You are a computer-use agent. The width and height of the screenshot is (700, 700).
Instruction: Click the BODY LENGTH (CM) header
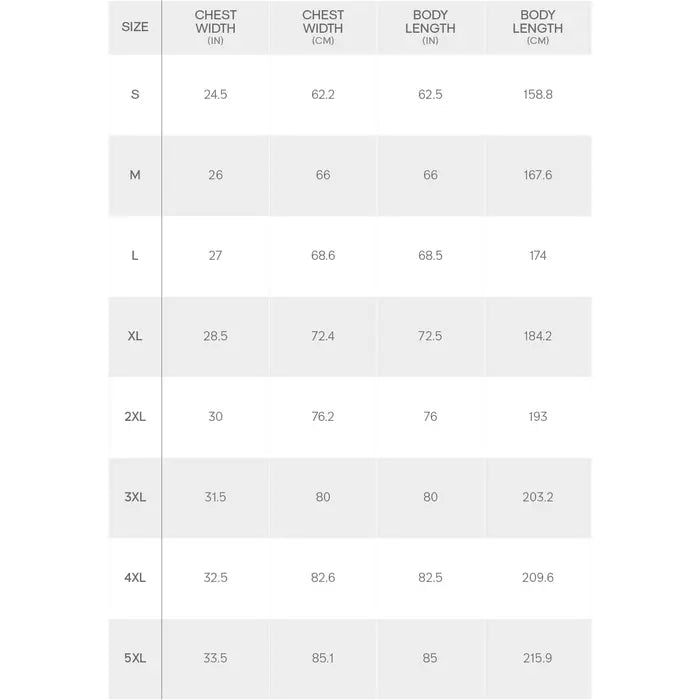tap(538, 27)
